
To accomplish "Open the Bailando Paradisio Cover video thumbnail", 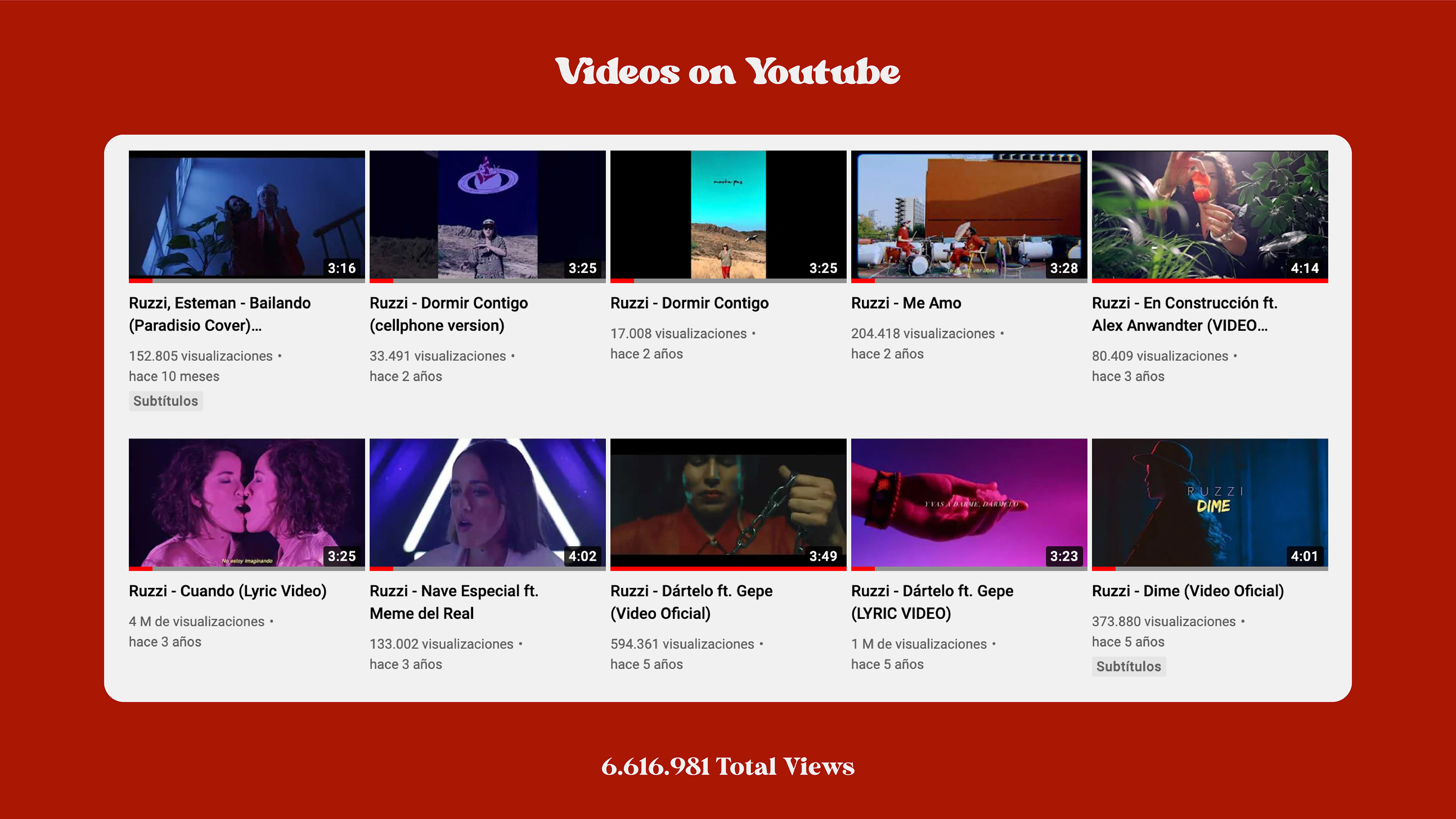I will [x=246, y=215].
